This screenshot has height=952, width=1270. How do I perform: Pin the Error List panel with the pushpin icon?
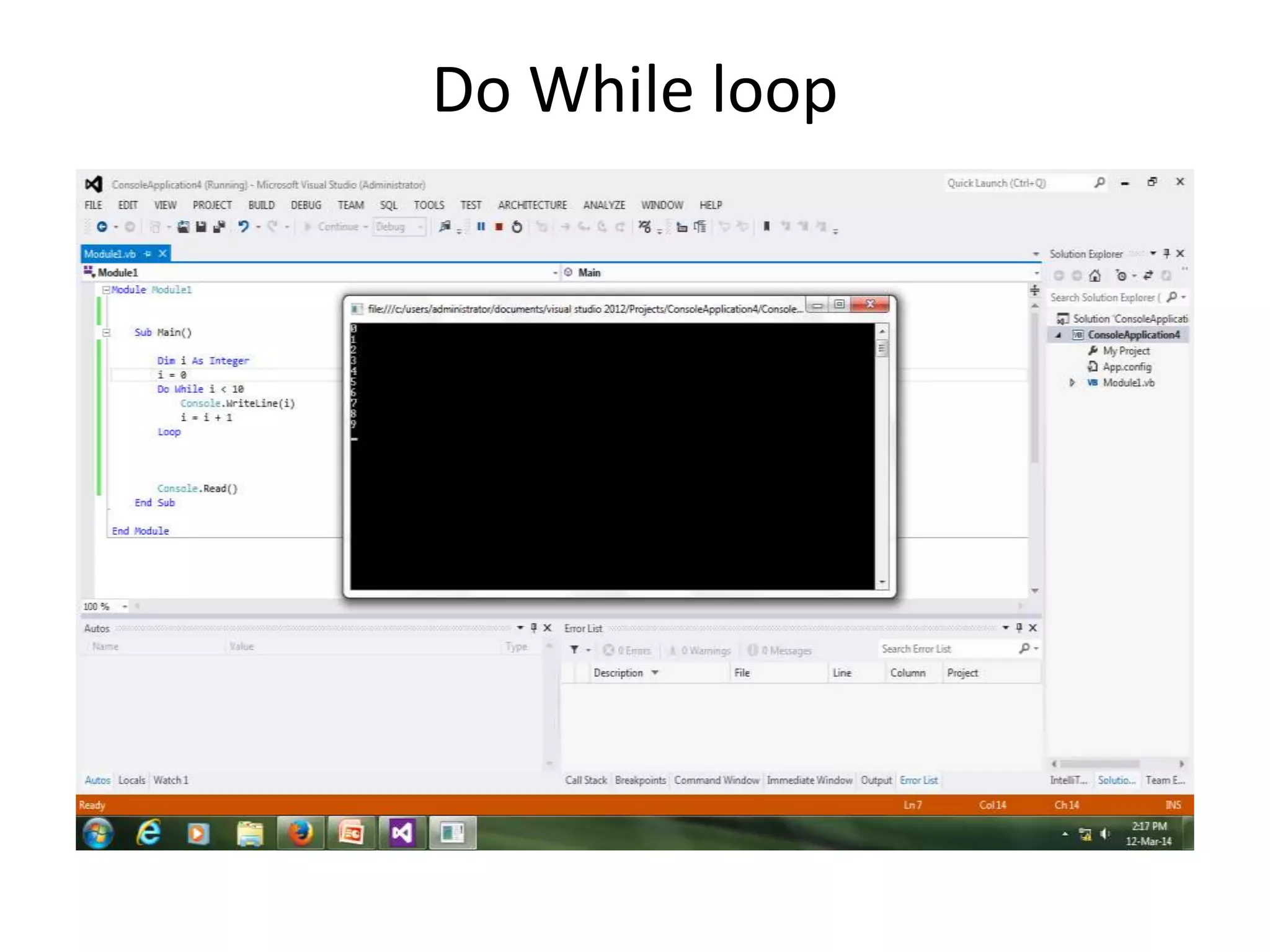(x=1019, y=628)
